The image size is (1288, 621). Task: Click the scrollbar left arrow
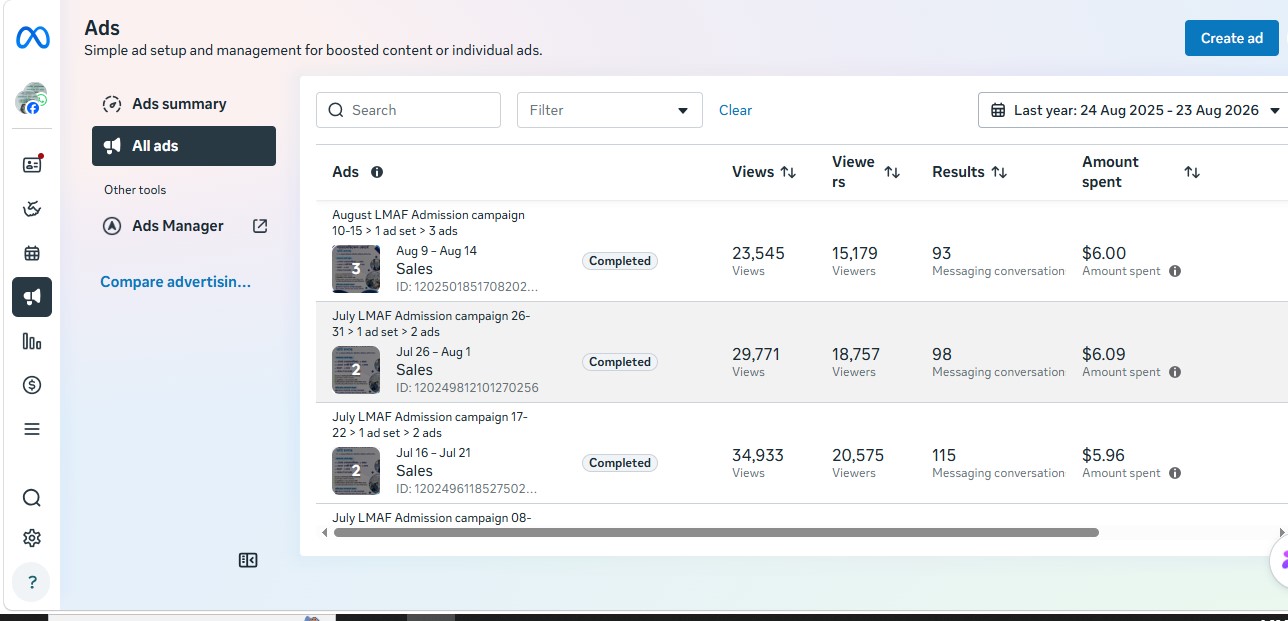click(324, 533)
